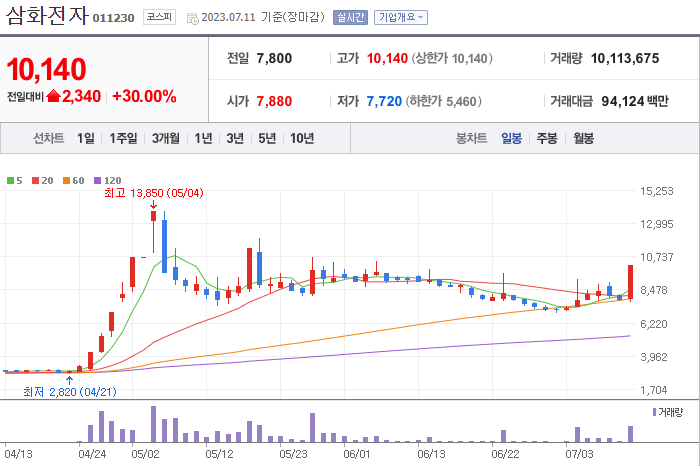
Task: Click the 시가 7,880 opening price value
Action: 274,101
